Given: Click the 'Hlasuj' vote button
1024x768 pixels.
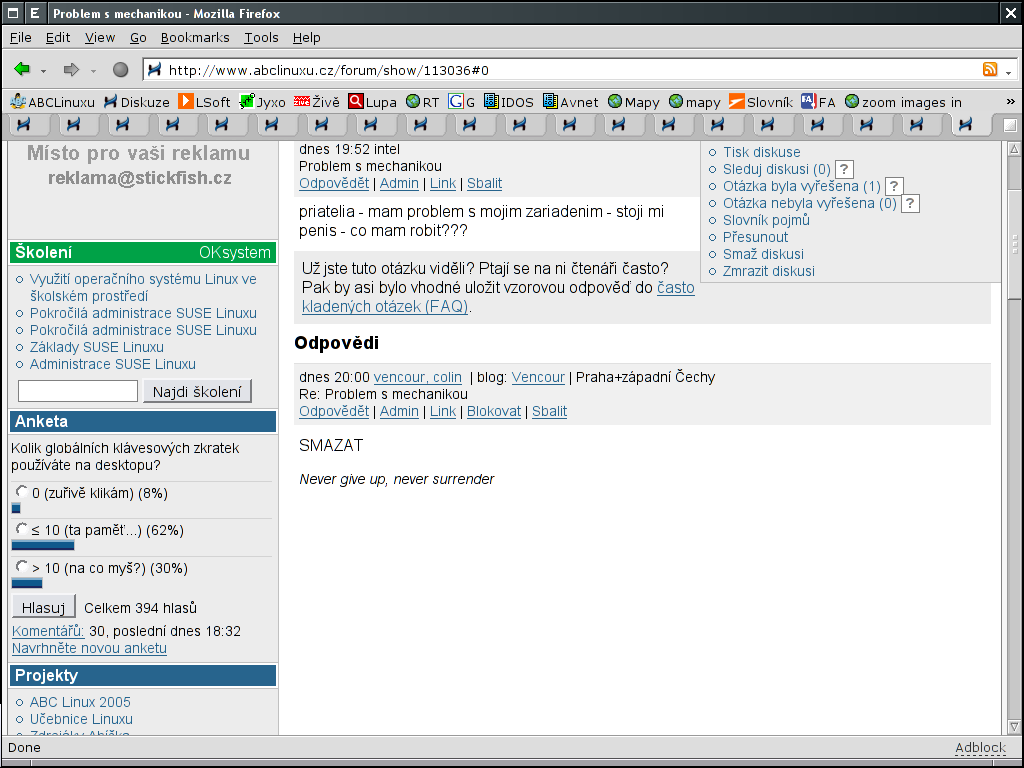Looking at the screenshot, I should tap(44, 607).
